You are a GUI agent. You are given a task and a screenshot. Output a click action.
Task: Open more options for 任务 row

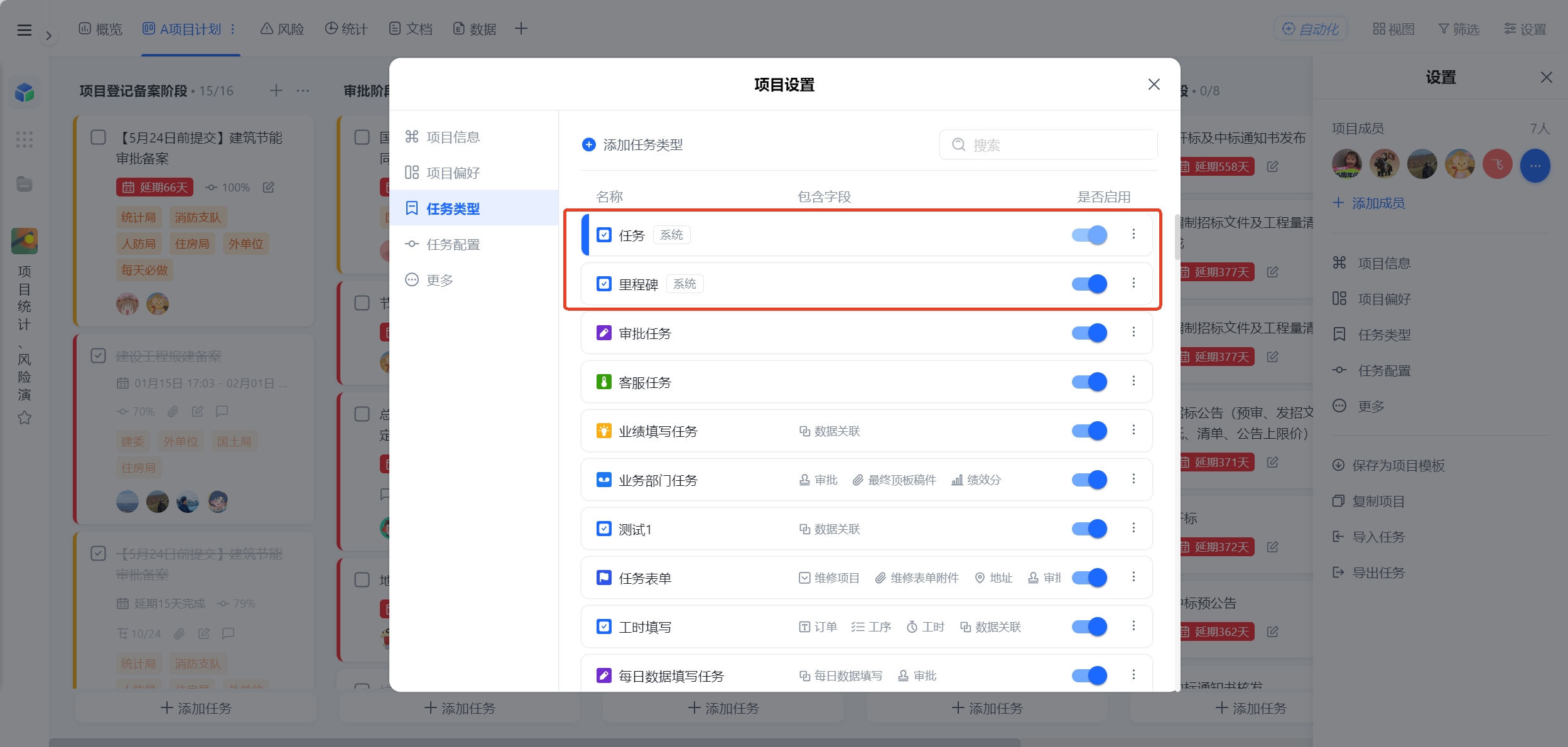(1133, 234)
